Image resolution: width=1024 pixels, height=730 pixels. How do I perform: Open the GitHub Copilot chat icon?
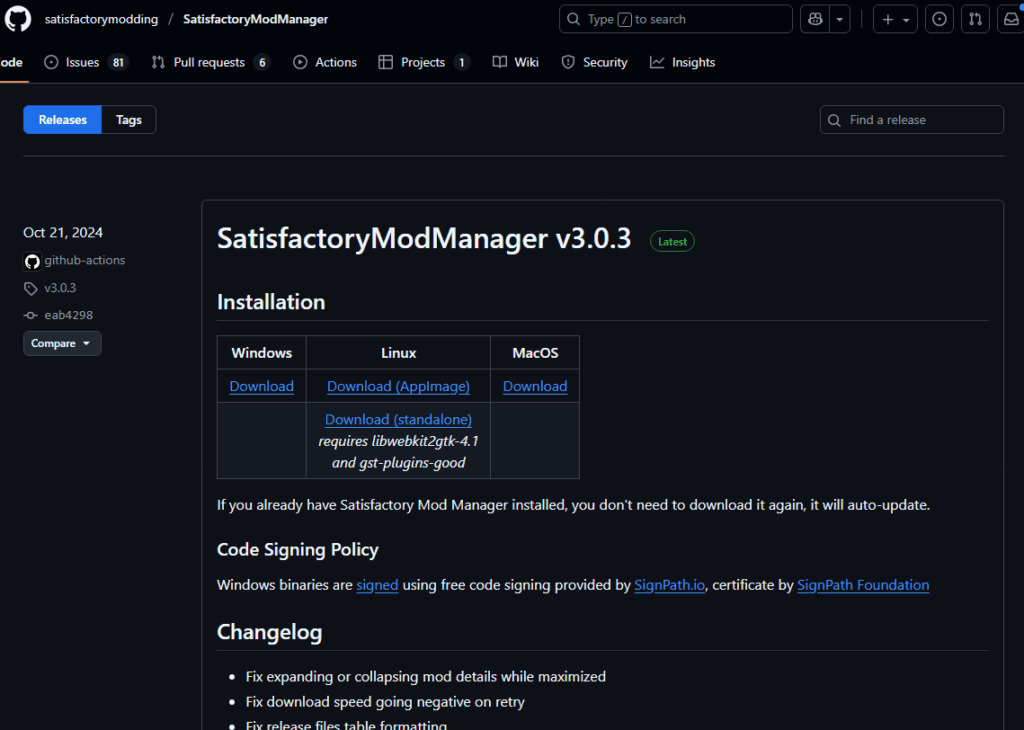click(x=814, y=19)
